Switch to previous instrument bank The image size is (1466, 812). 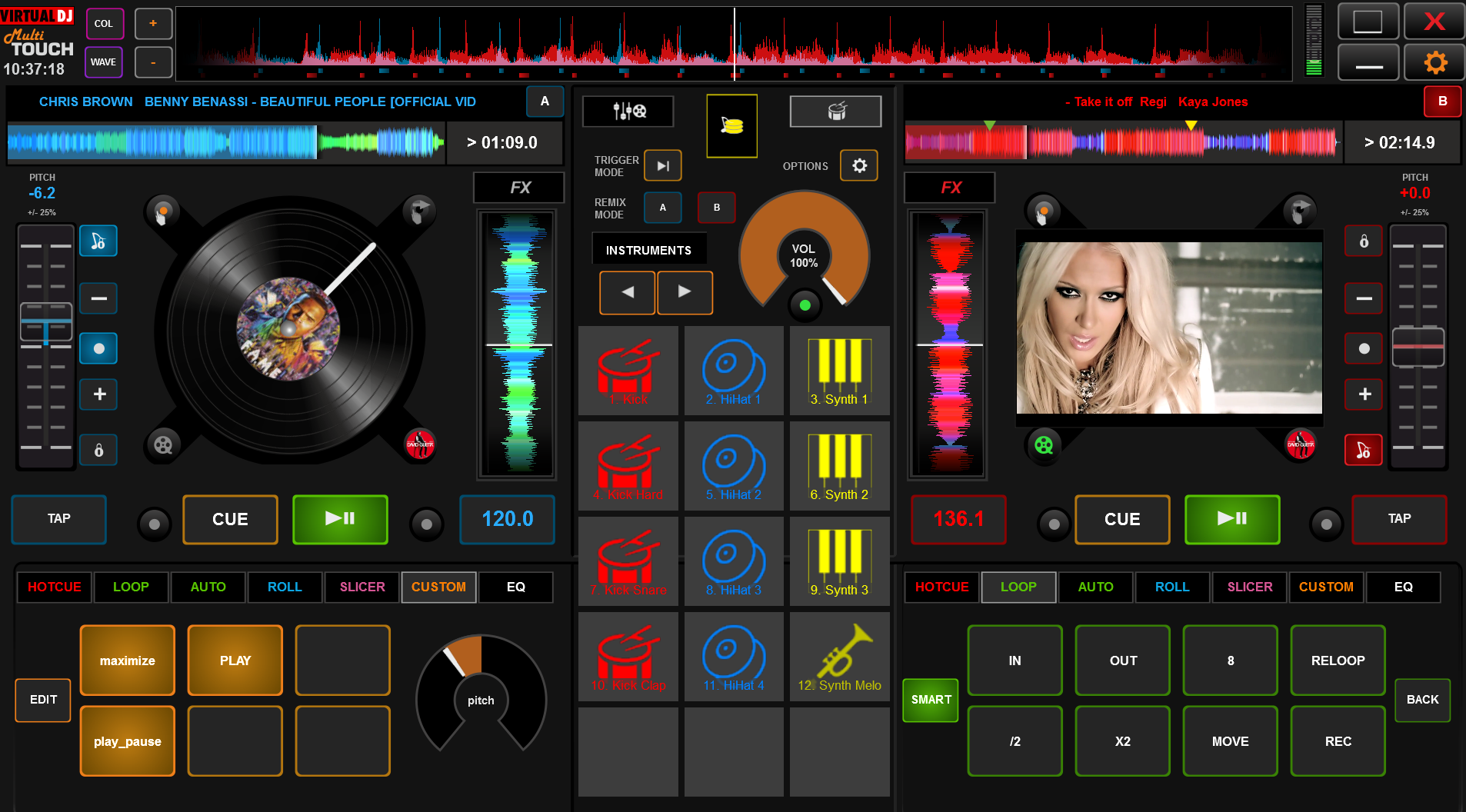click(x=628, y=292)
